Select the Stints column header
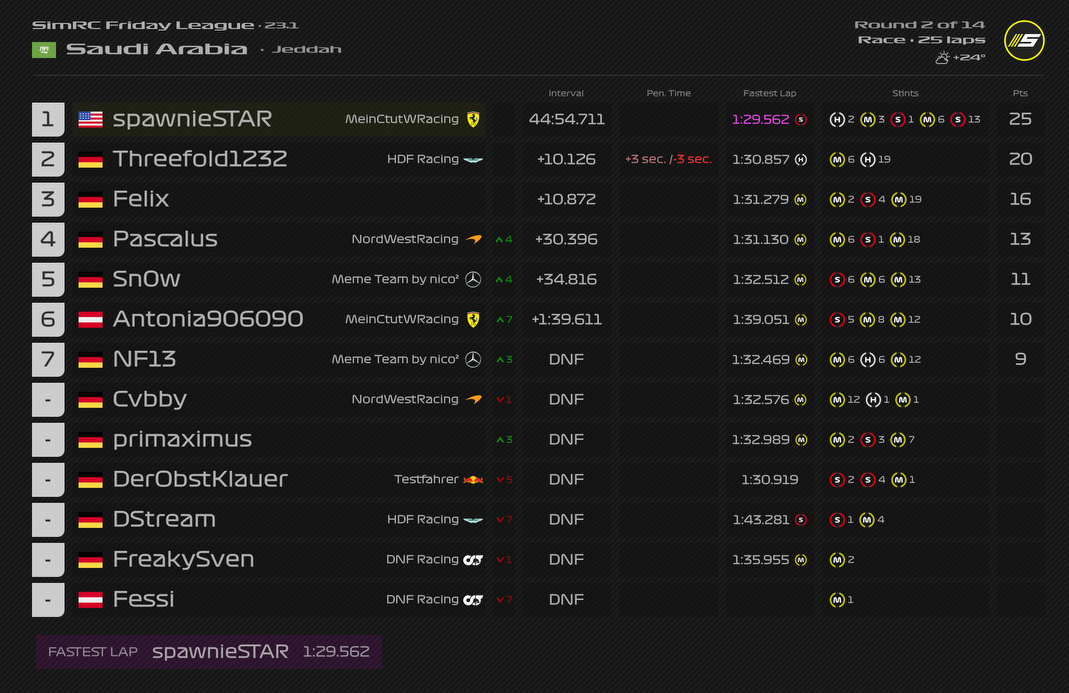The width and height of the screenshot is (1069, 693). tap(905, 93)
